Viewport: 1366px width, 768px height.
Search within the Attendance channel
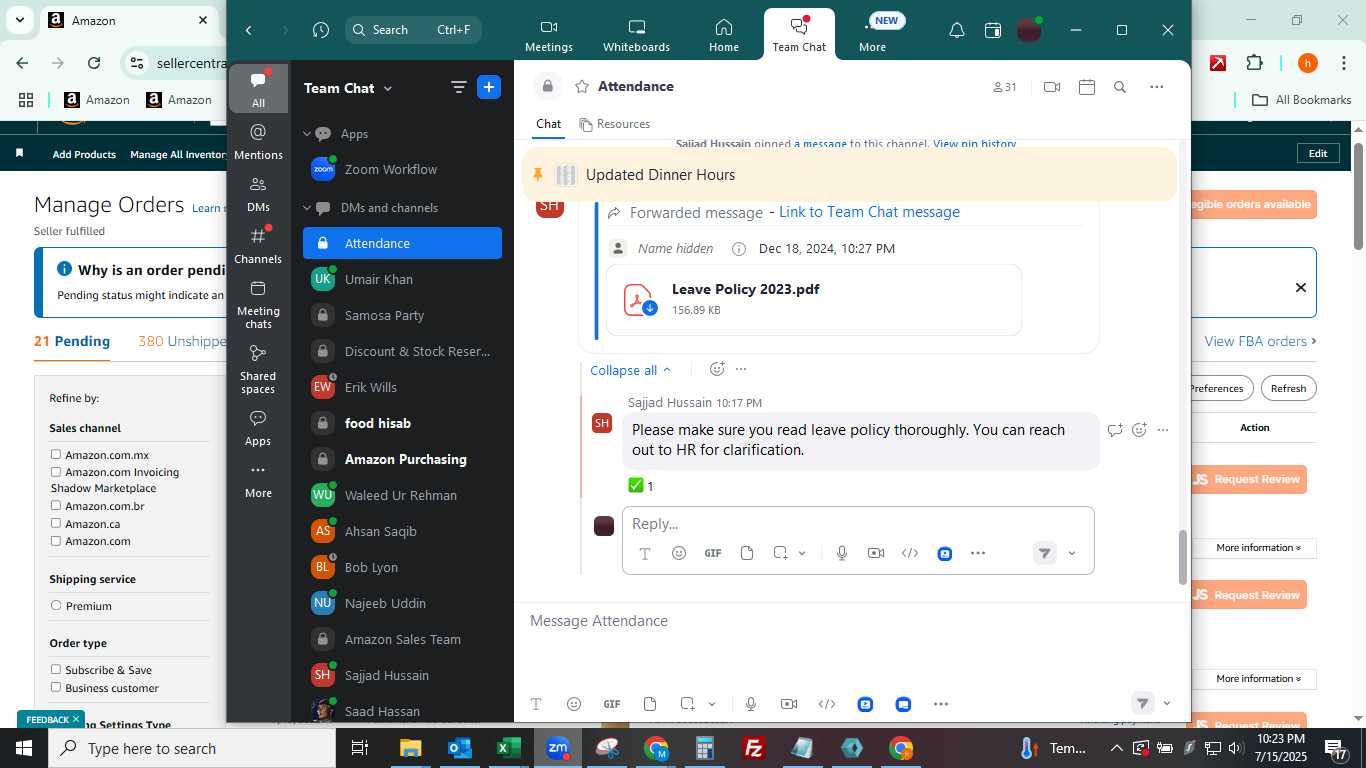coord(1120,87)
